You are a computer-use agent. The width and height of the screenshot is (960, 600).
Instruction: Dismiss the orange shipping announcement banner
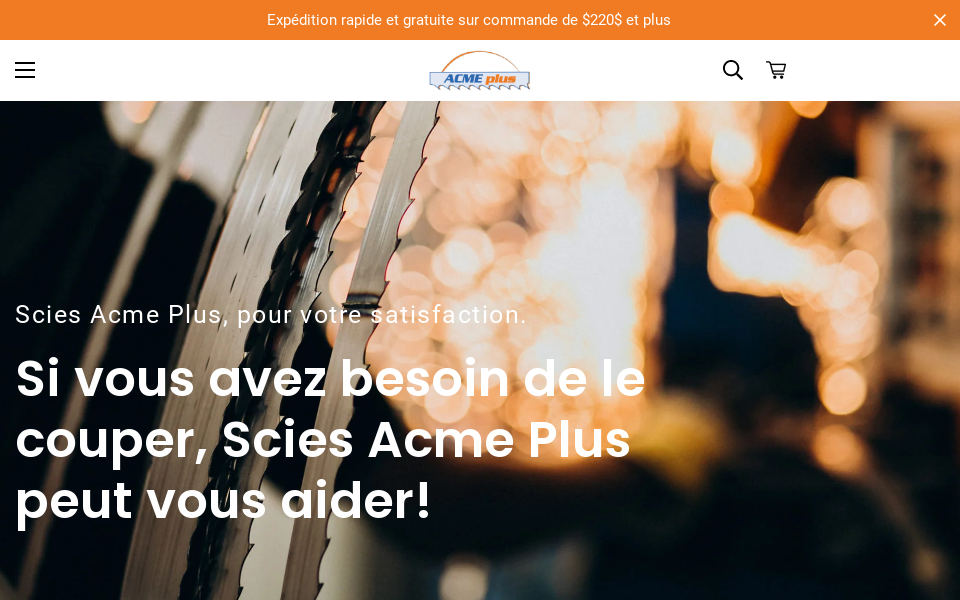(940, 20)
